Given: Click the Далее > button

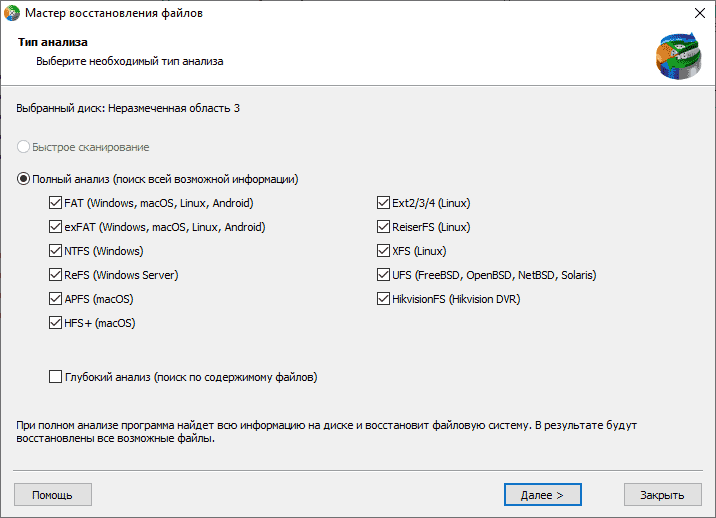Looking at the screenshot, I should [x=542, y=495].
